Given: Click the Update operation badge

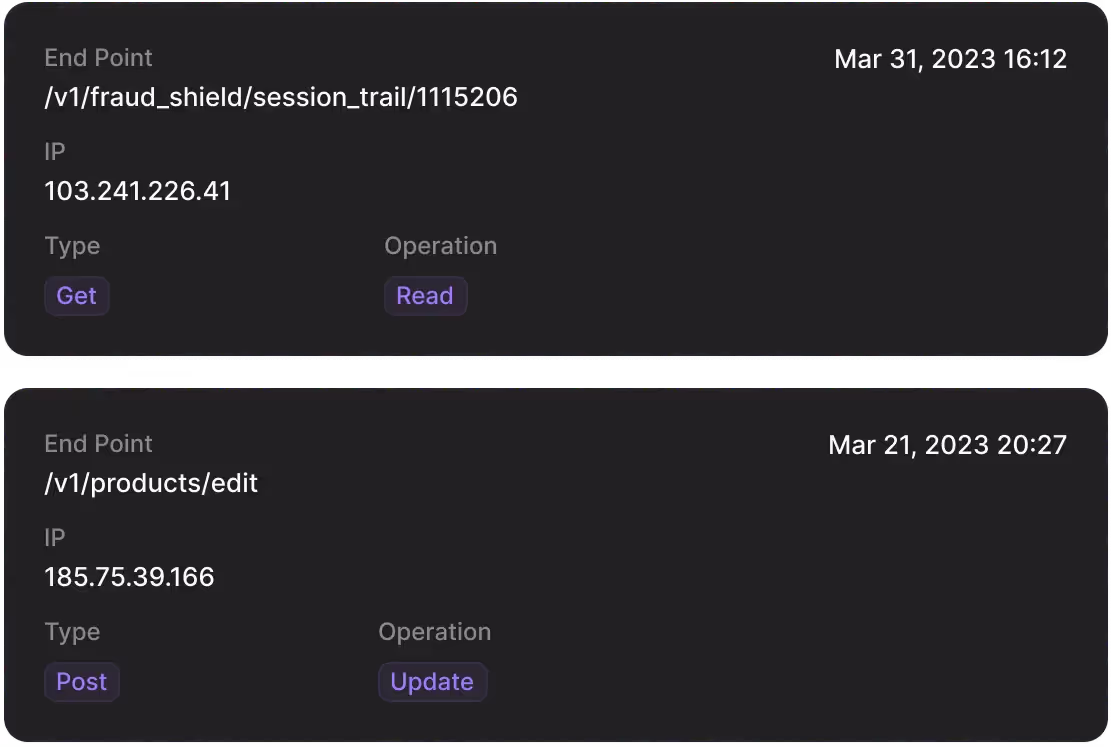Looking at the screenshot, I should coord(432,682).
